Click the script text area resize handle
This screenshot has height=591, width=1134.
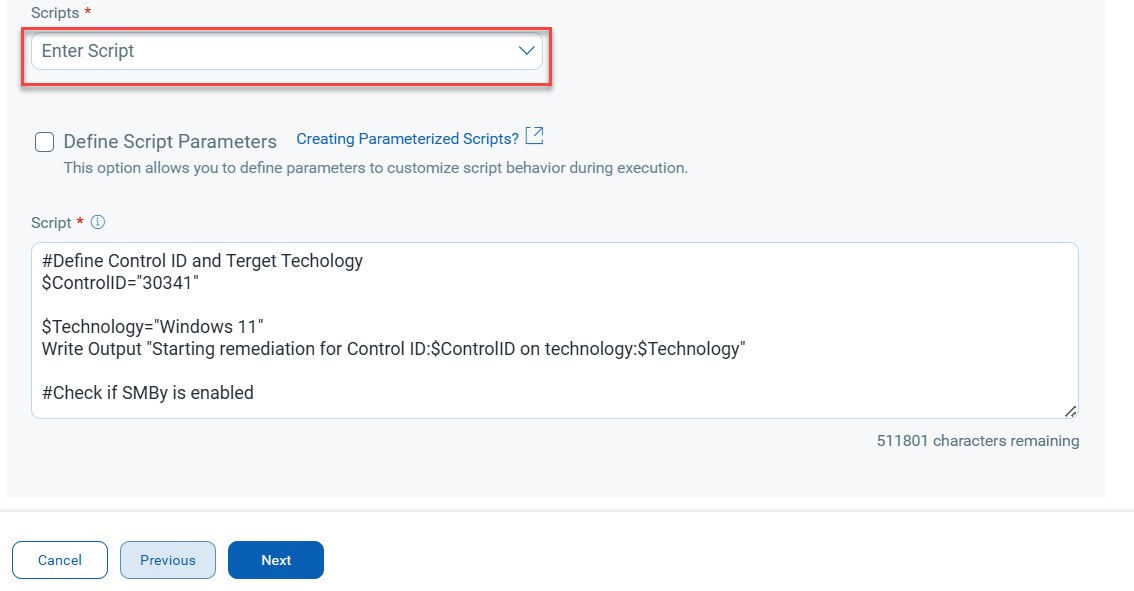pyautogui.click(x=1070, y=410)
